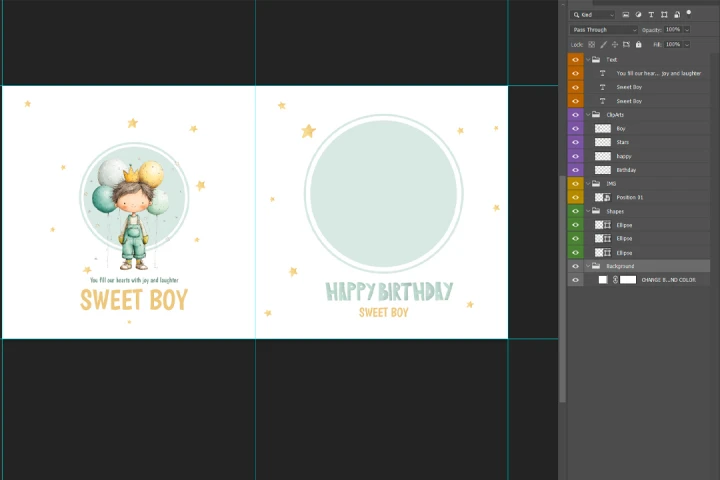Image resolution: width=720 pixels, height=480 pixels.
Task: Open the Pass Through blend mode dropdown
Action: click(x=604, y=30)
